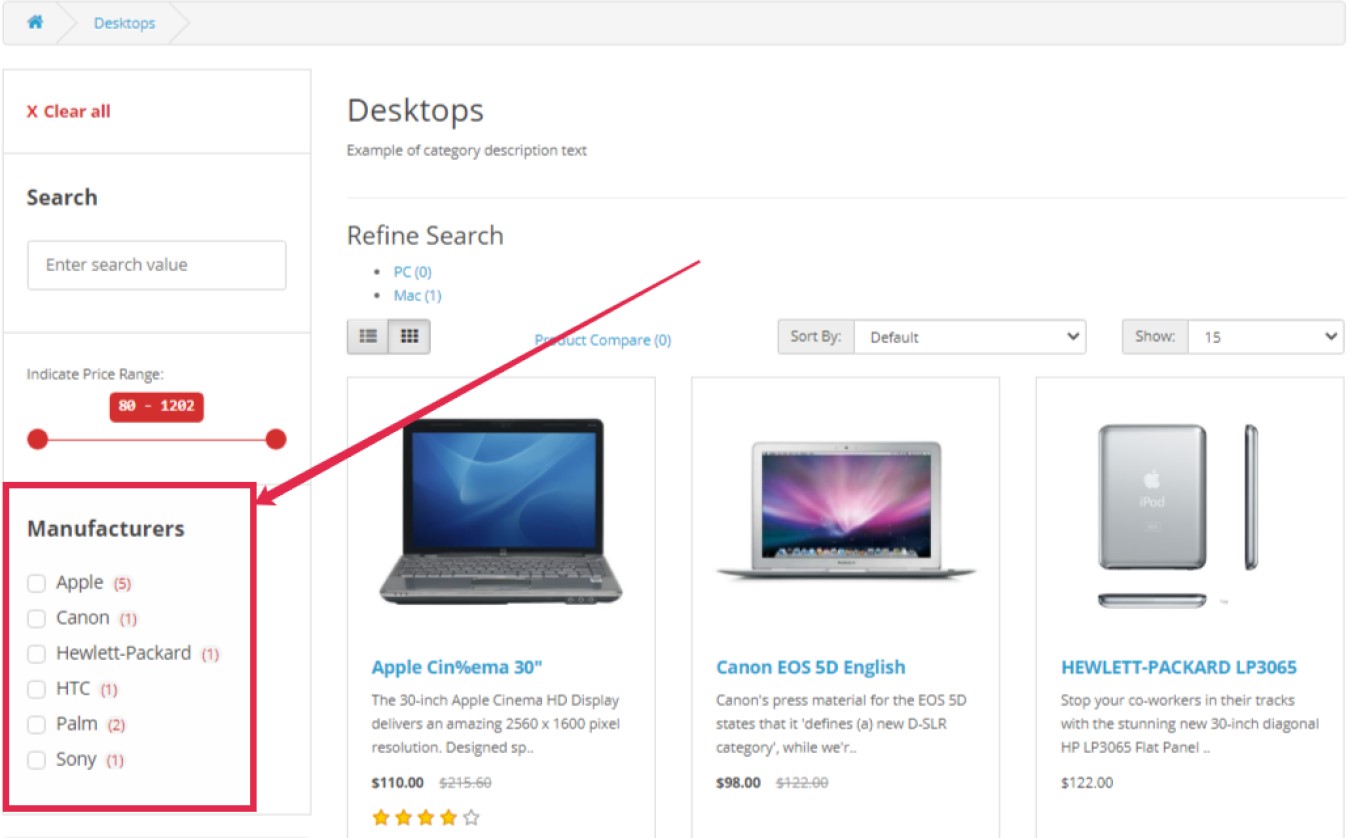Click the $122.00 price of HP LP3065
The width and height of the screenshot is (1350, 838).
coord(1087,783)
